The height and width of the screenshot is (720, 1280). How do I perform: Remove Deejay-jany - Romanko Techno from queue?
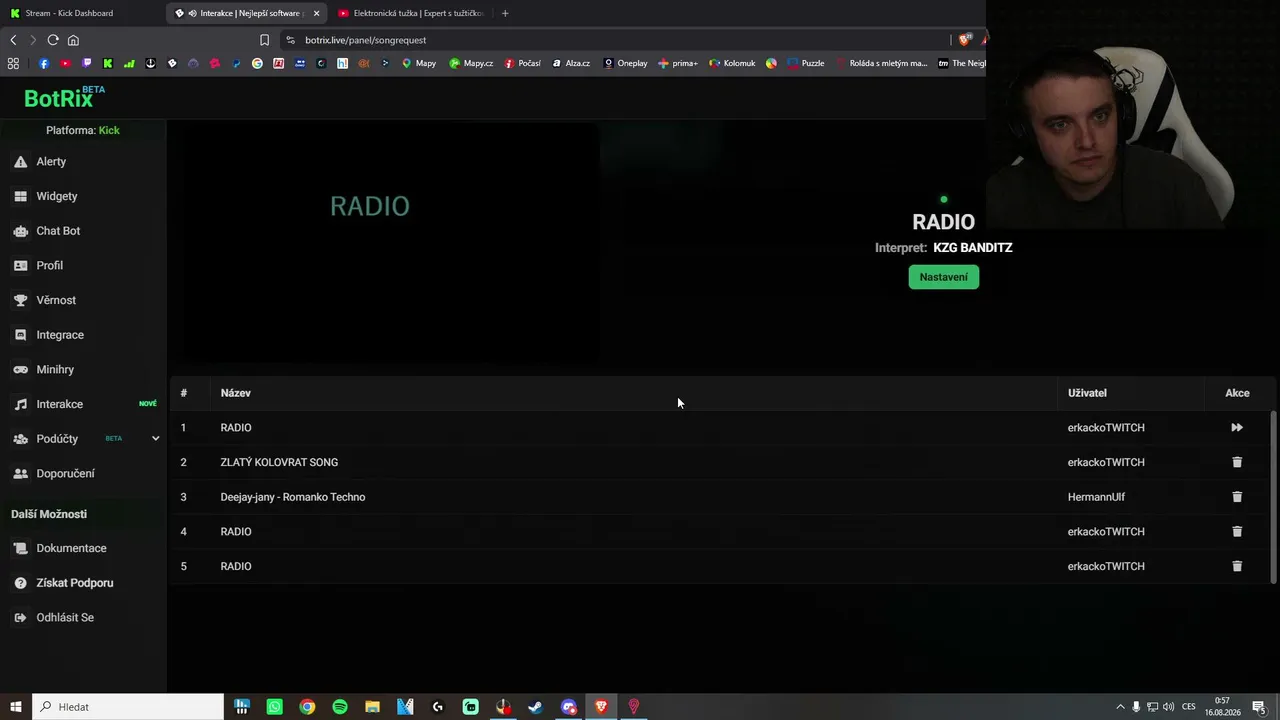point(1237,497)
